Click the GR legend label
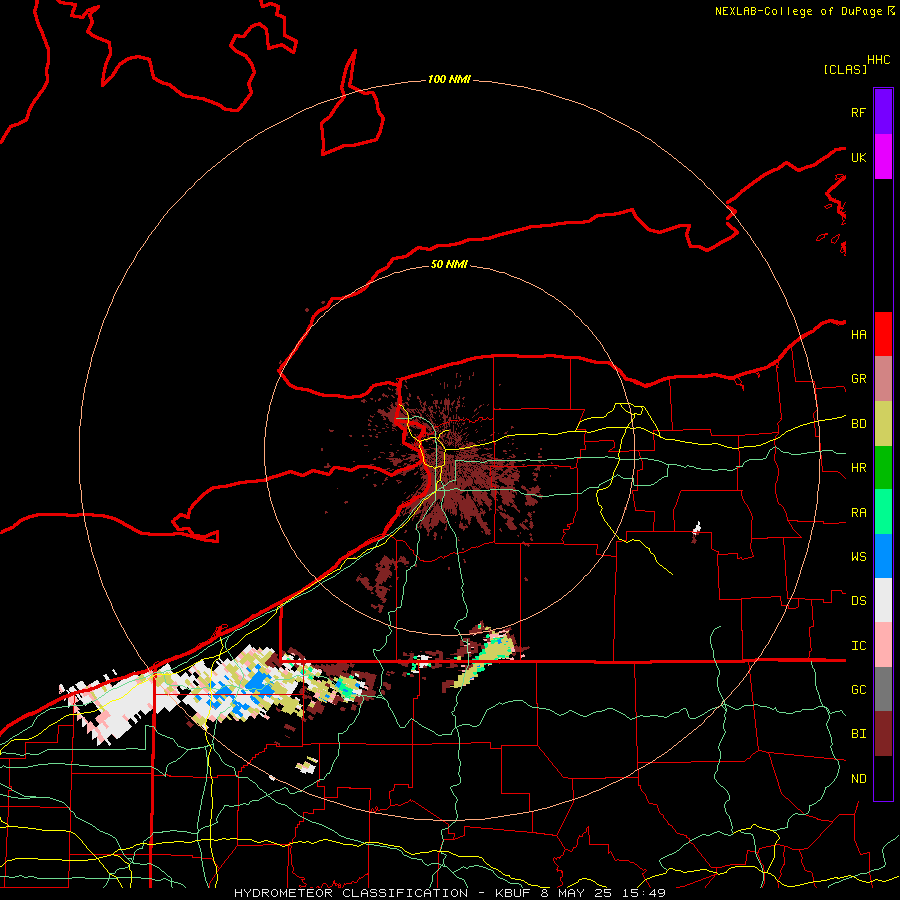The image size is (900, 900). [858, 379]
